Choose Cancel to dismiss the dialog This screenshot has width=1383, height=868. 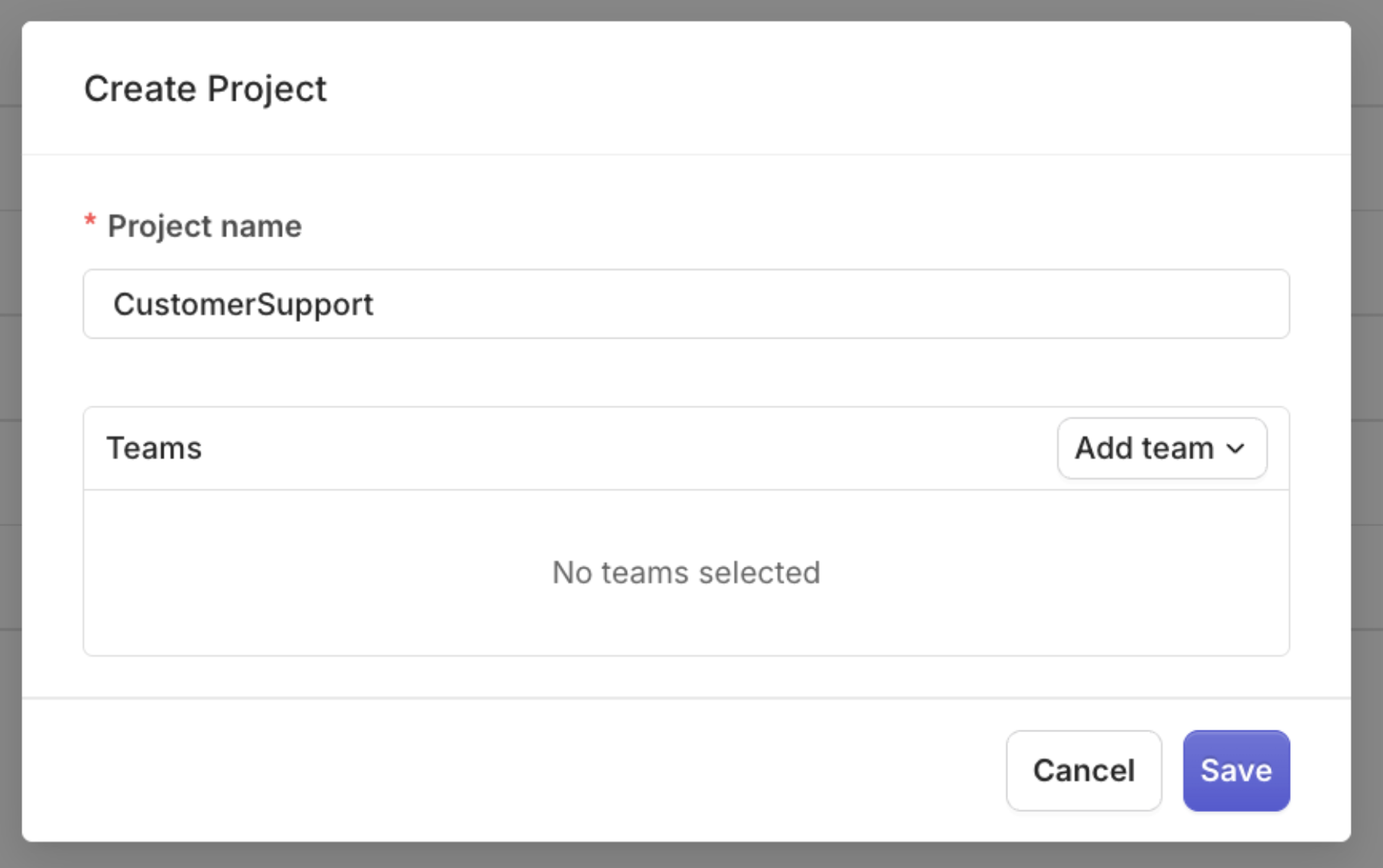[x=1083, y=770]
